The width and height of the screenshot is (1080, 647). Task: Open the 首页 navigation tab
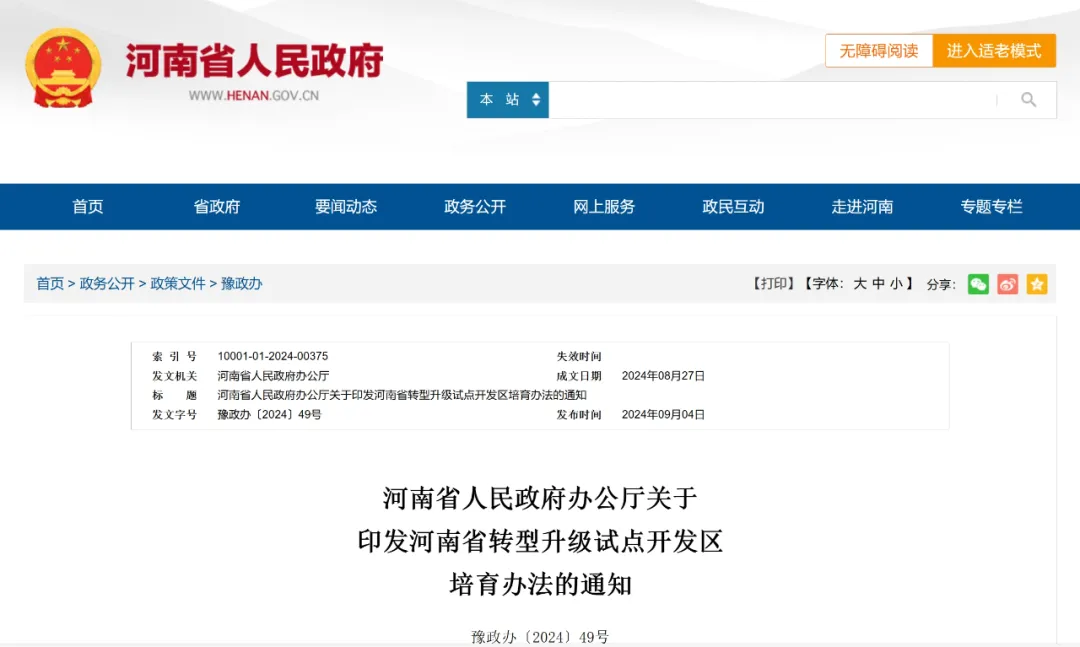tap(88, 207)
